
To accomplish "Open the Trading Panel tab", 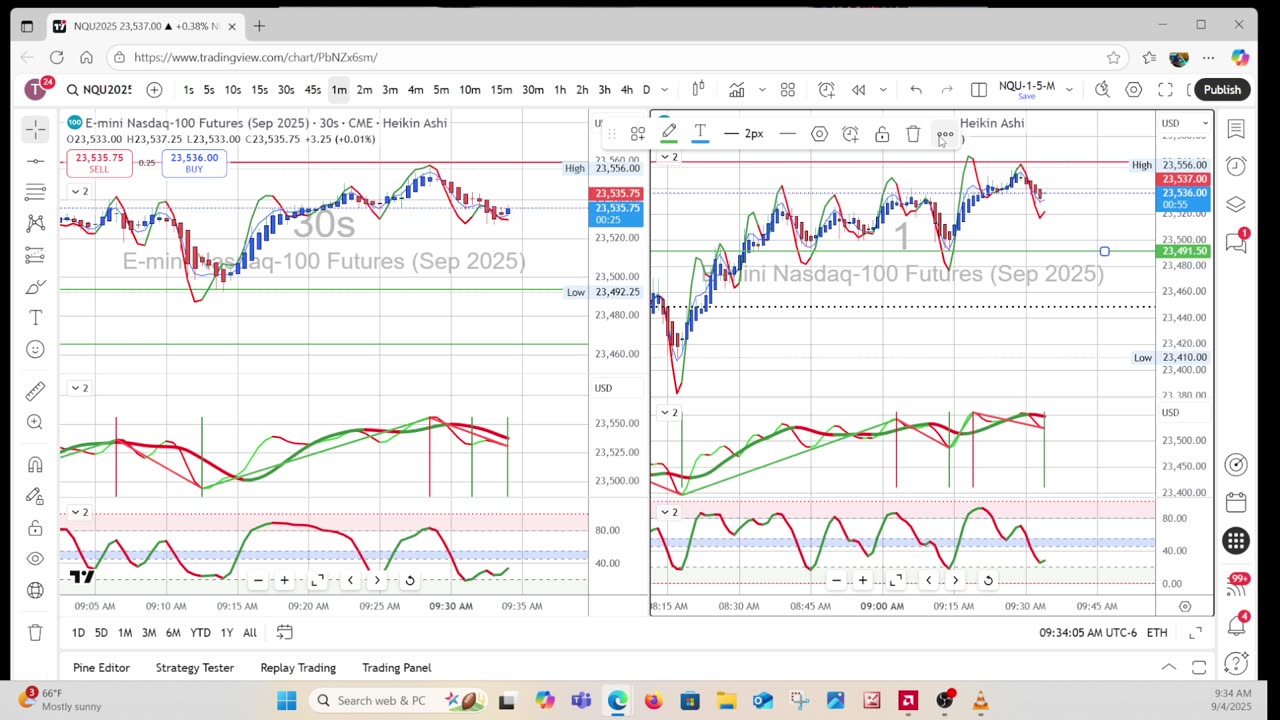I will (x=396, y=667).
